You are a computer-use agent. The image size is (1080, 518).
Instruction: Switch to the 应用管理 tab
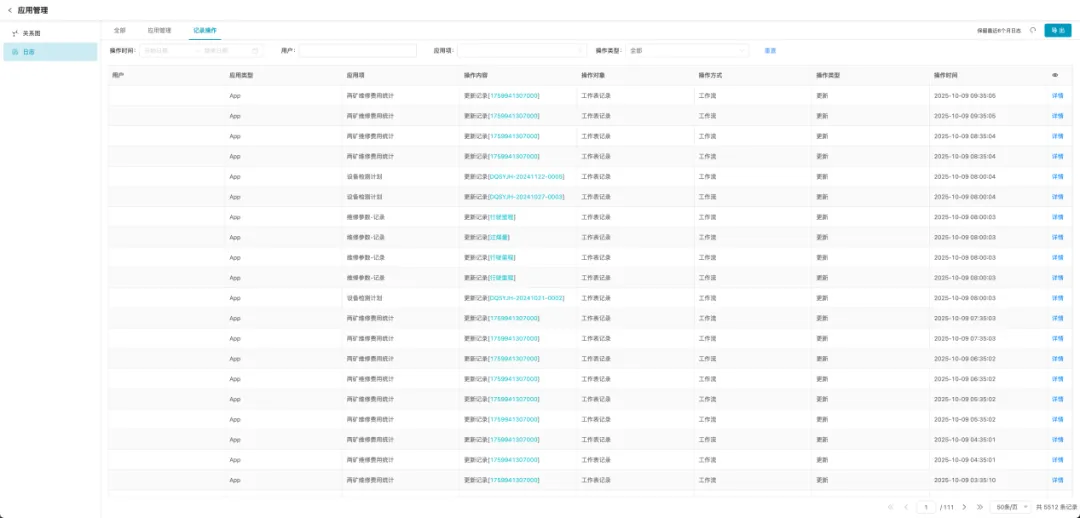159,30
